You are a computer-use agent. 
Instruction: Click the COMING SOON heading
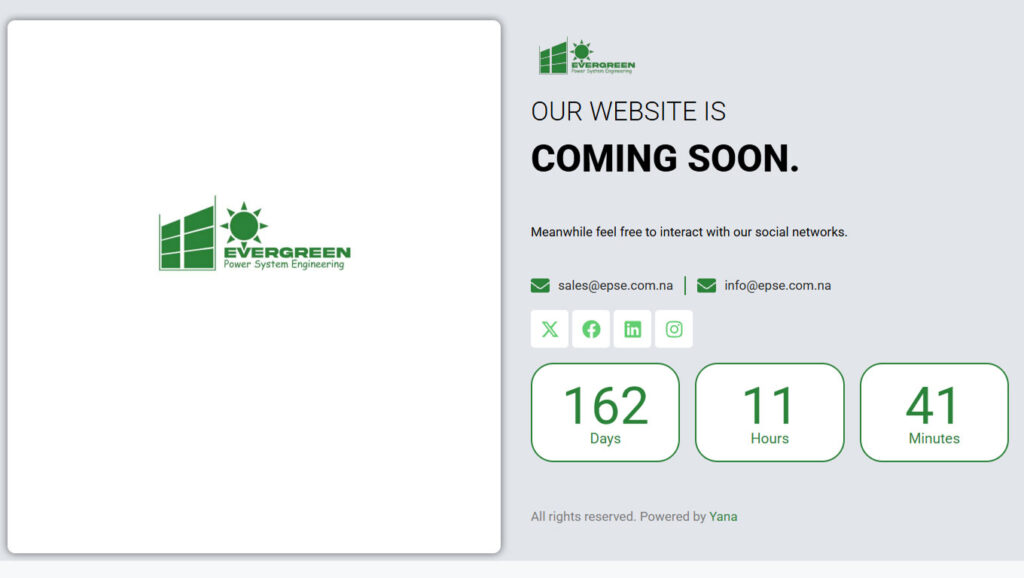tap(664, 158)
